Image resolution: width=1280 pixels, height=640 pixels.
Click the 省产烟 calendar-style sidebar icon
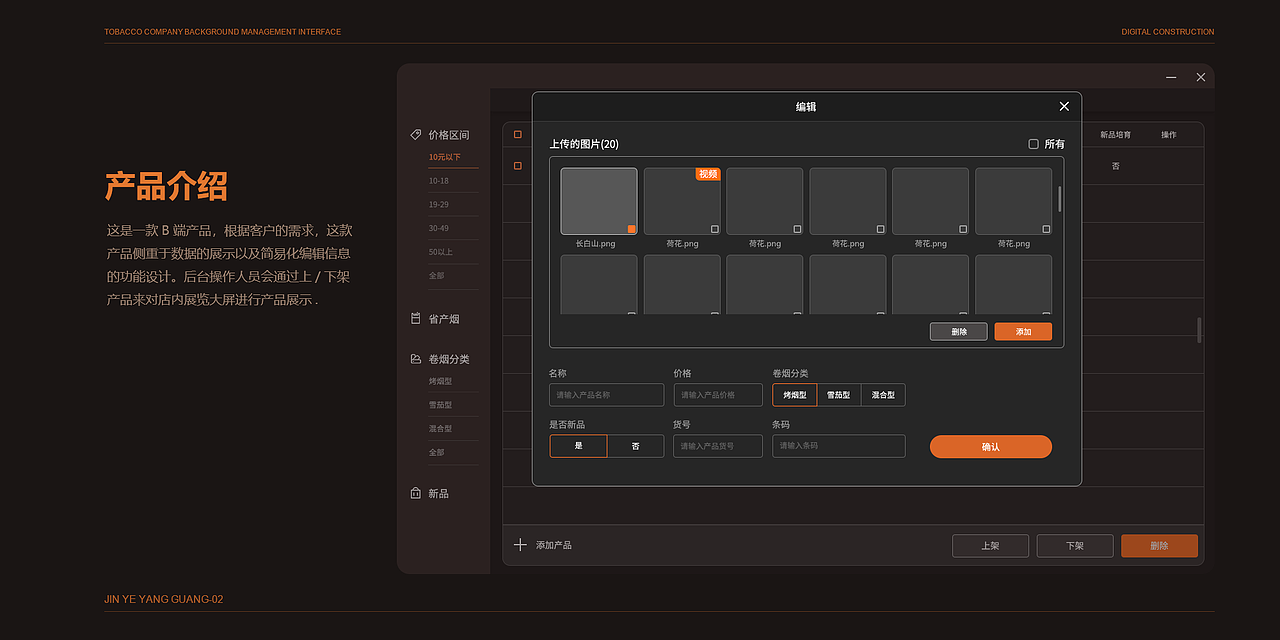pyautogui.click(x=415, y=318)
